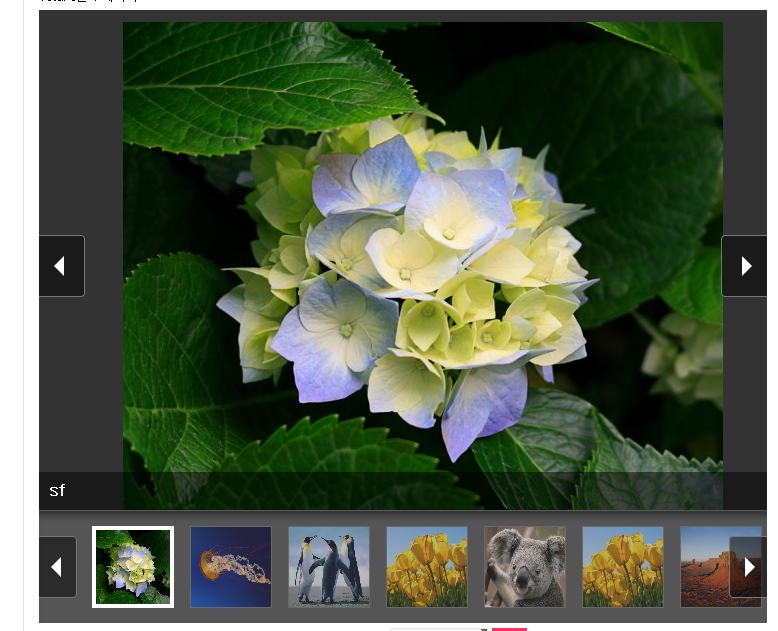View the koala thumbnail
The width and height of the screenshot is (778, 631).
[x=525, y=567]
